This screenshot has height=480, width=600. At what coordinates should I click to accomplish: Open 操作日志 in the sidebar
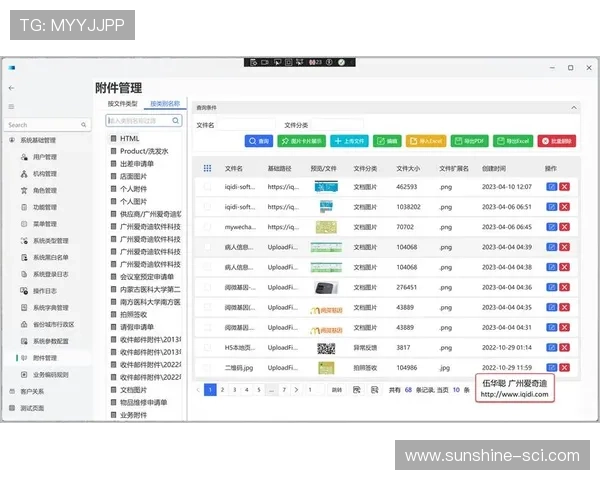click(44, 291)
